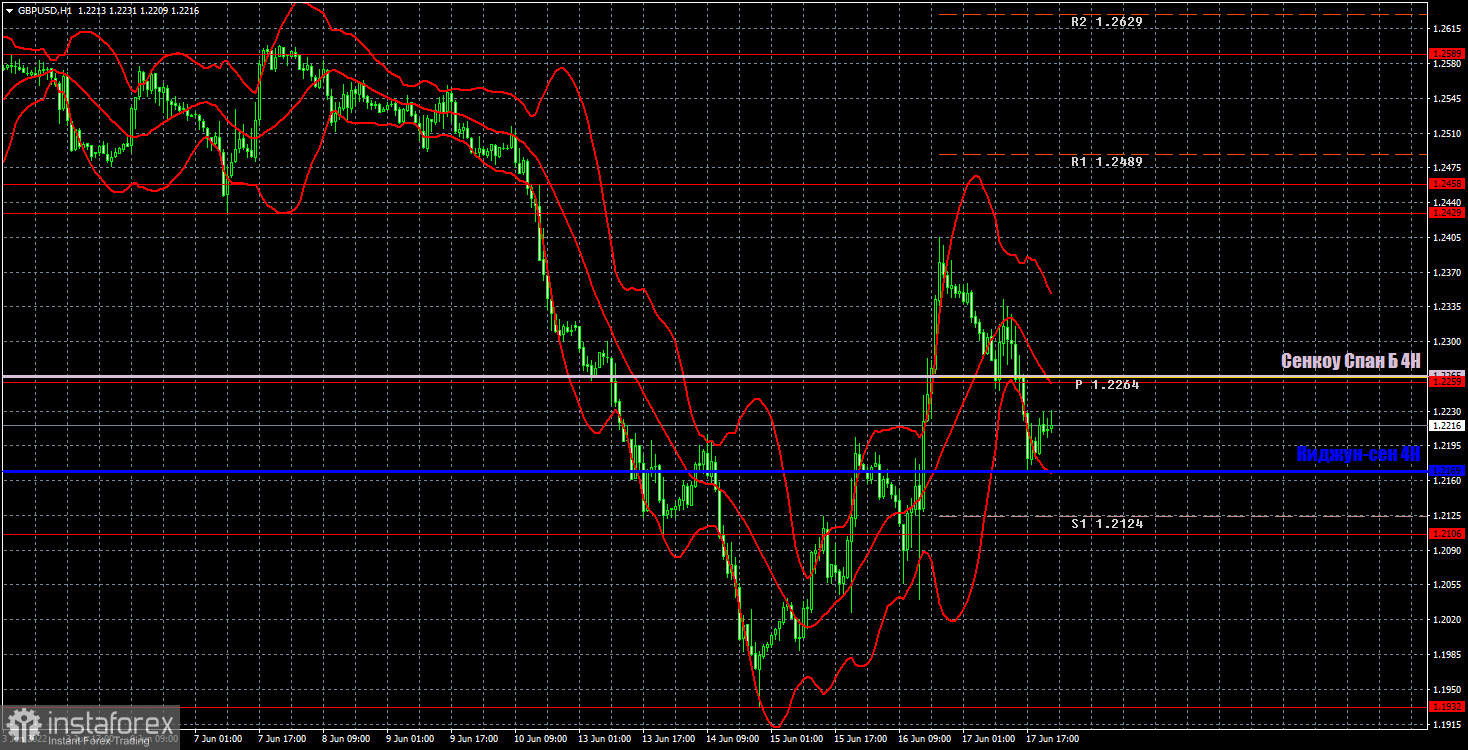The height and width of the screenshot is (750, 1468).
Task: Click the 1.2370 price axis value
Action: (x=1447, y=272)
